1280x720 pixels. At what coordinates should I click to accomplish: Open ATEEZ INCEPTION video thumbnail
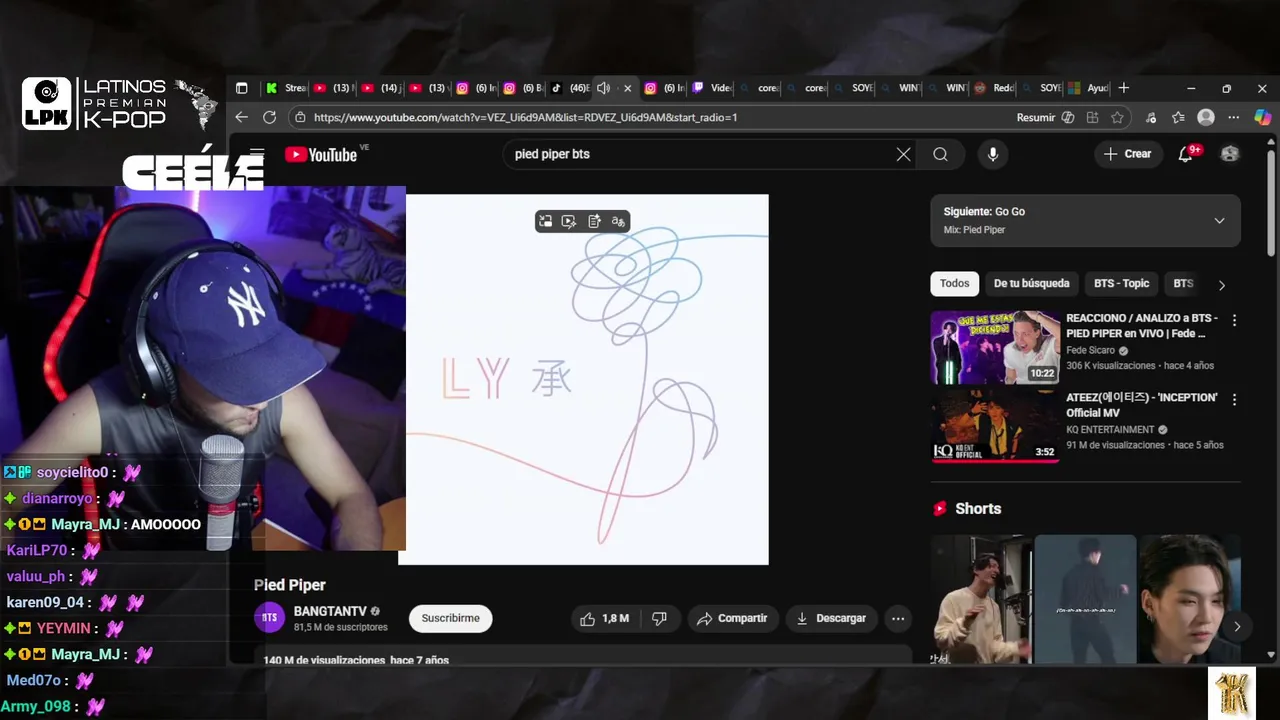pos(995,426)
